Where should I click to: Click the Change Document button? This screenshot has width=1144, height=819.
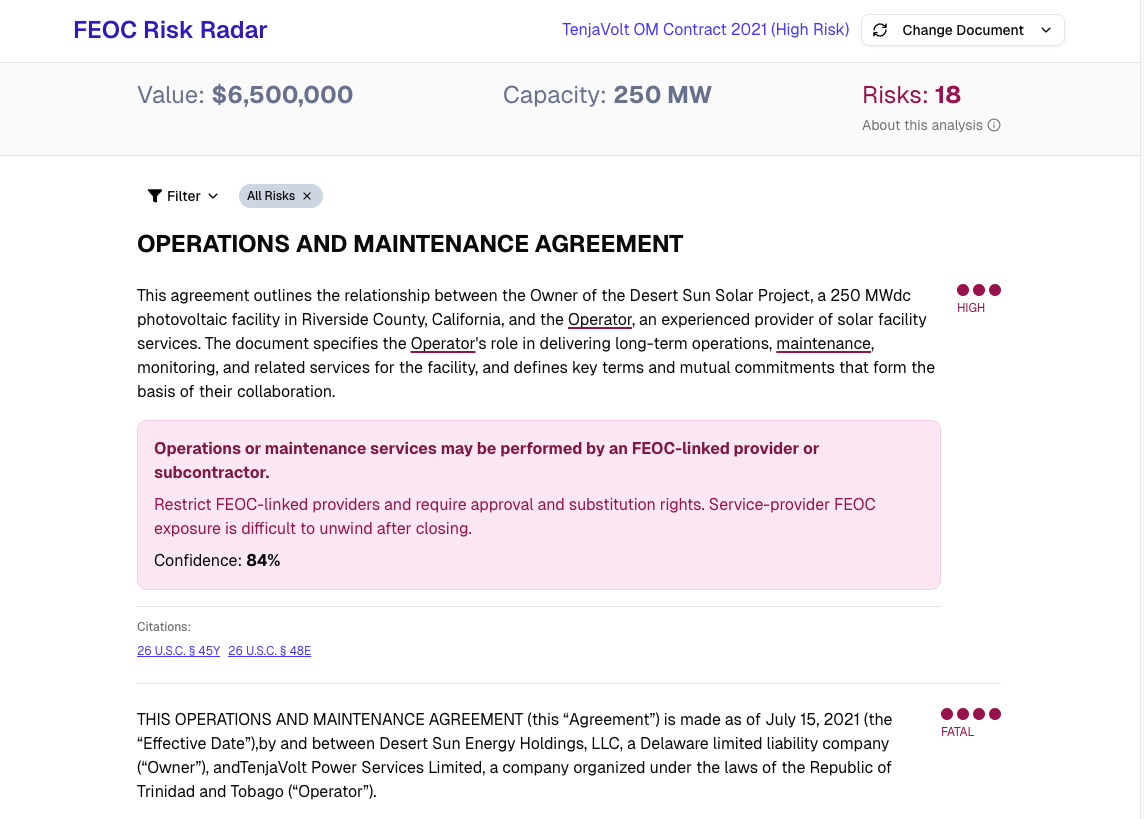961,30
